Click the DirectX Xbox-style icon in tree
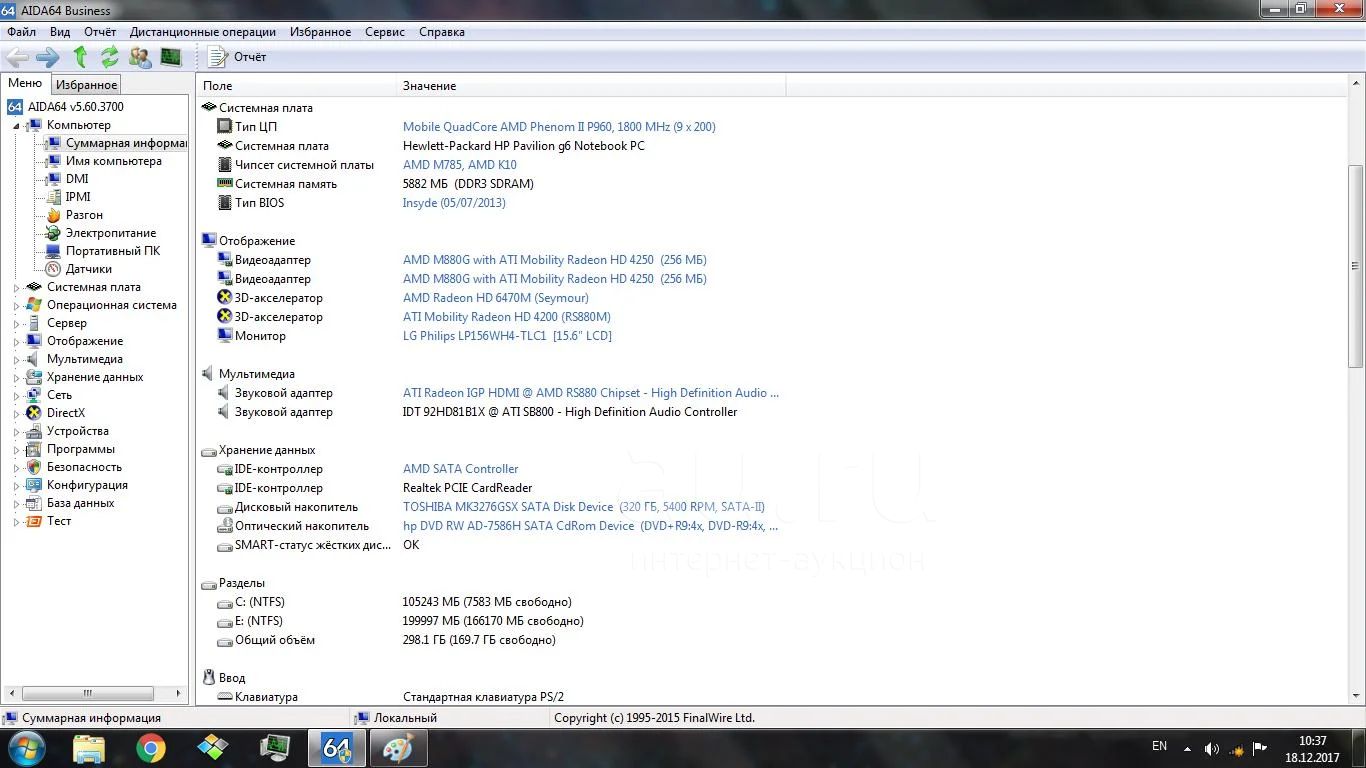Screen dimensions: 1366x768 (x=34, y=413)
